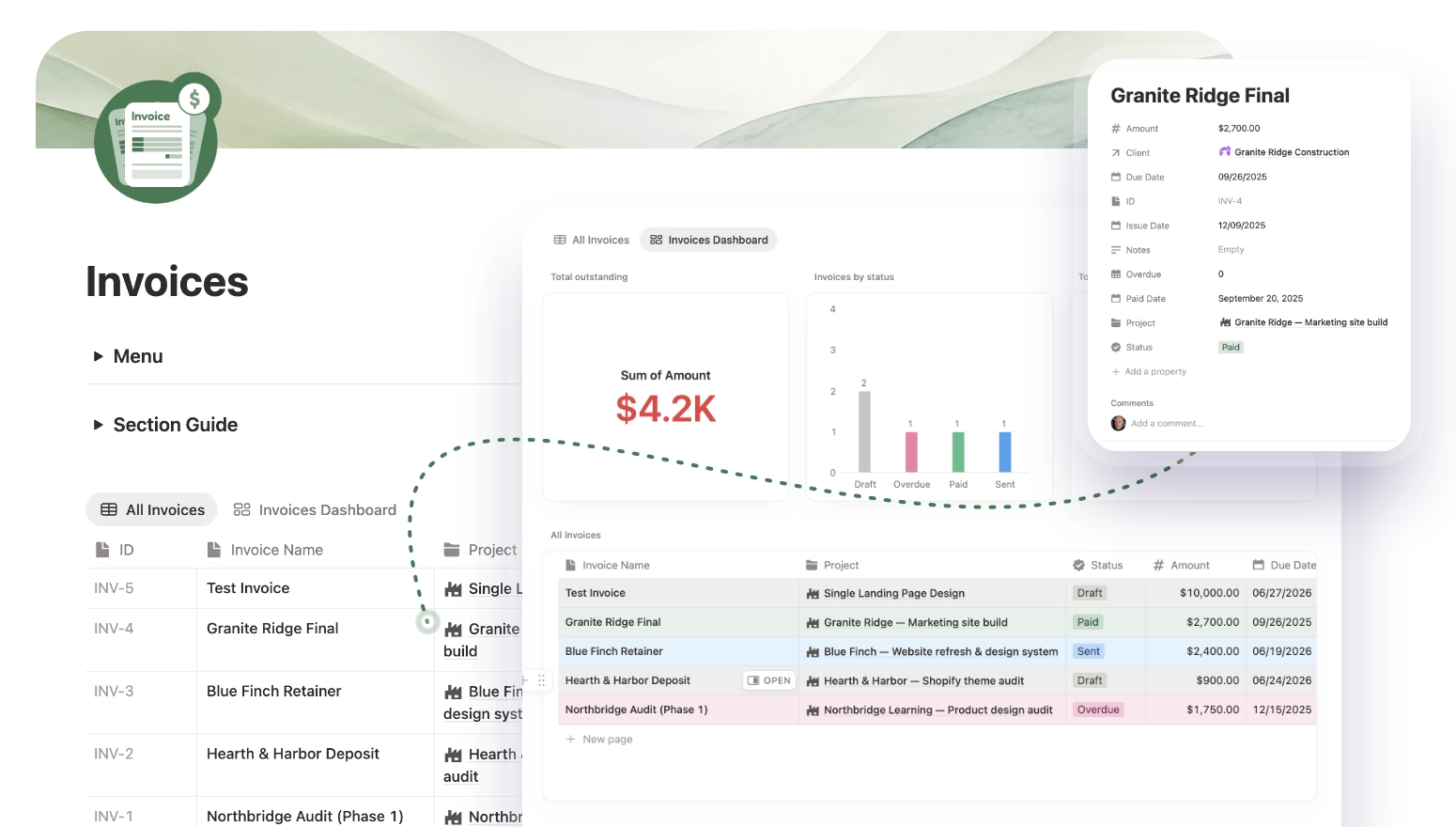This screenshot has width=1456, height=827.
Task: Edit the $2,700.00 Amount property value
Action: 1239,129
